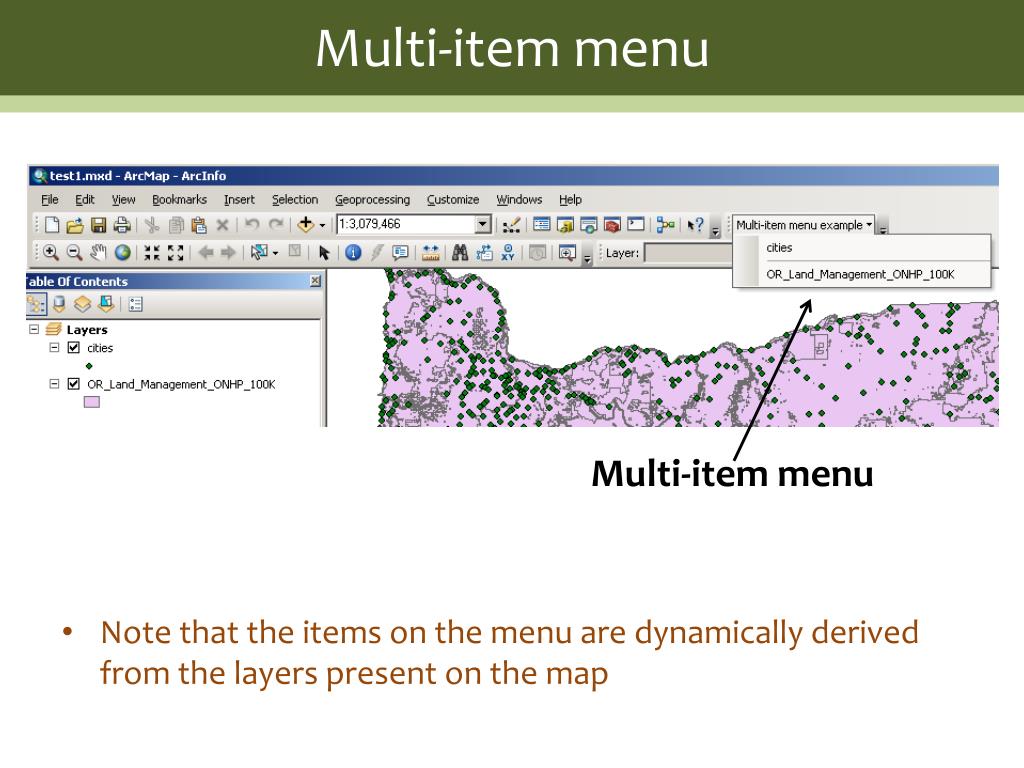Viewport: 1024px width, 768px height.
Task: Click the Copy icon in the Standard toolbar
Action: pos(176,225)
